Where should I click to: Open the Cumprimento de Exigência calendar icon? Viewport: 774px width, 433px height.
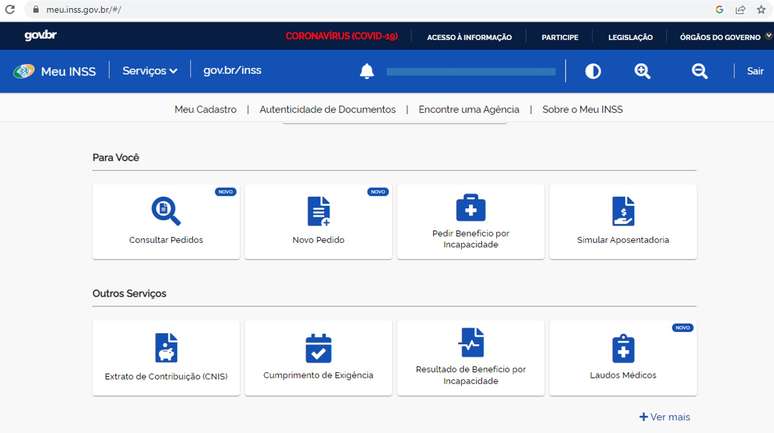318,348
